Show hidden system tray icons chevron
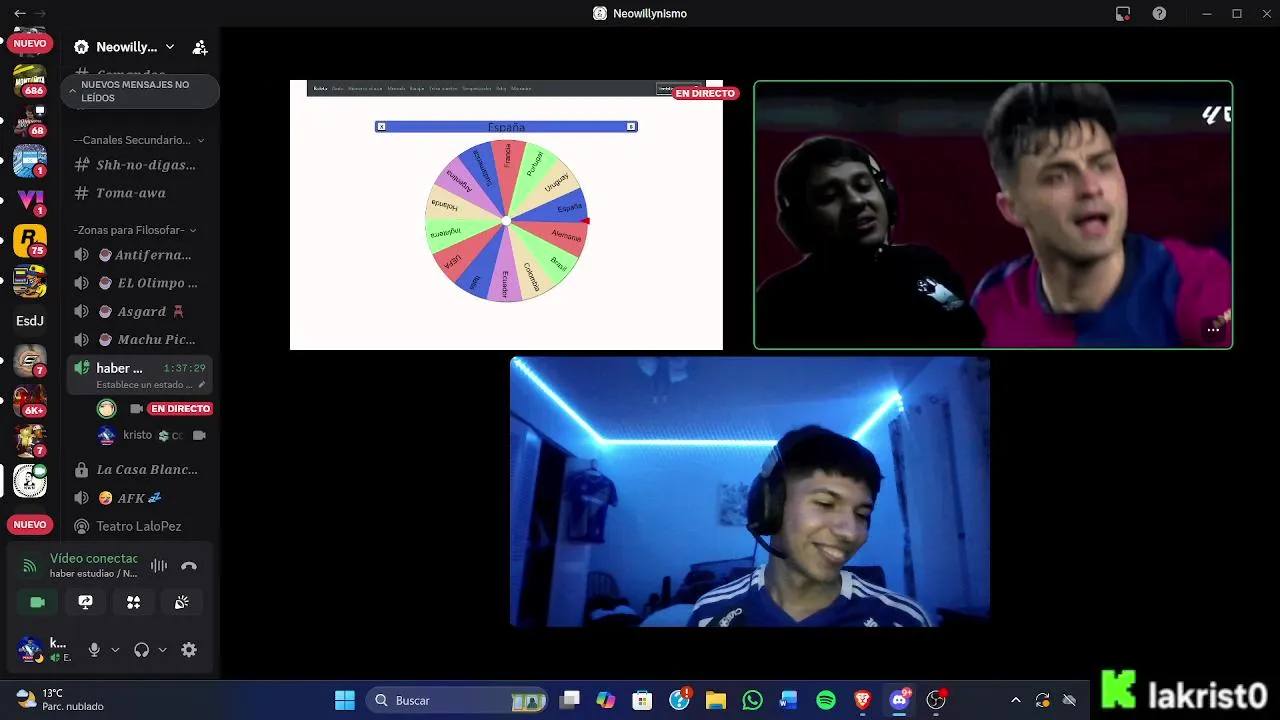The width and height of the screenshot is (1280, 720). point(1016,700)
